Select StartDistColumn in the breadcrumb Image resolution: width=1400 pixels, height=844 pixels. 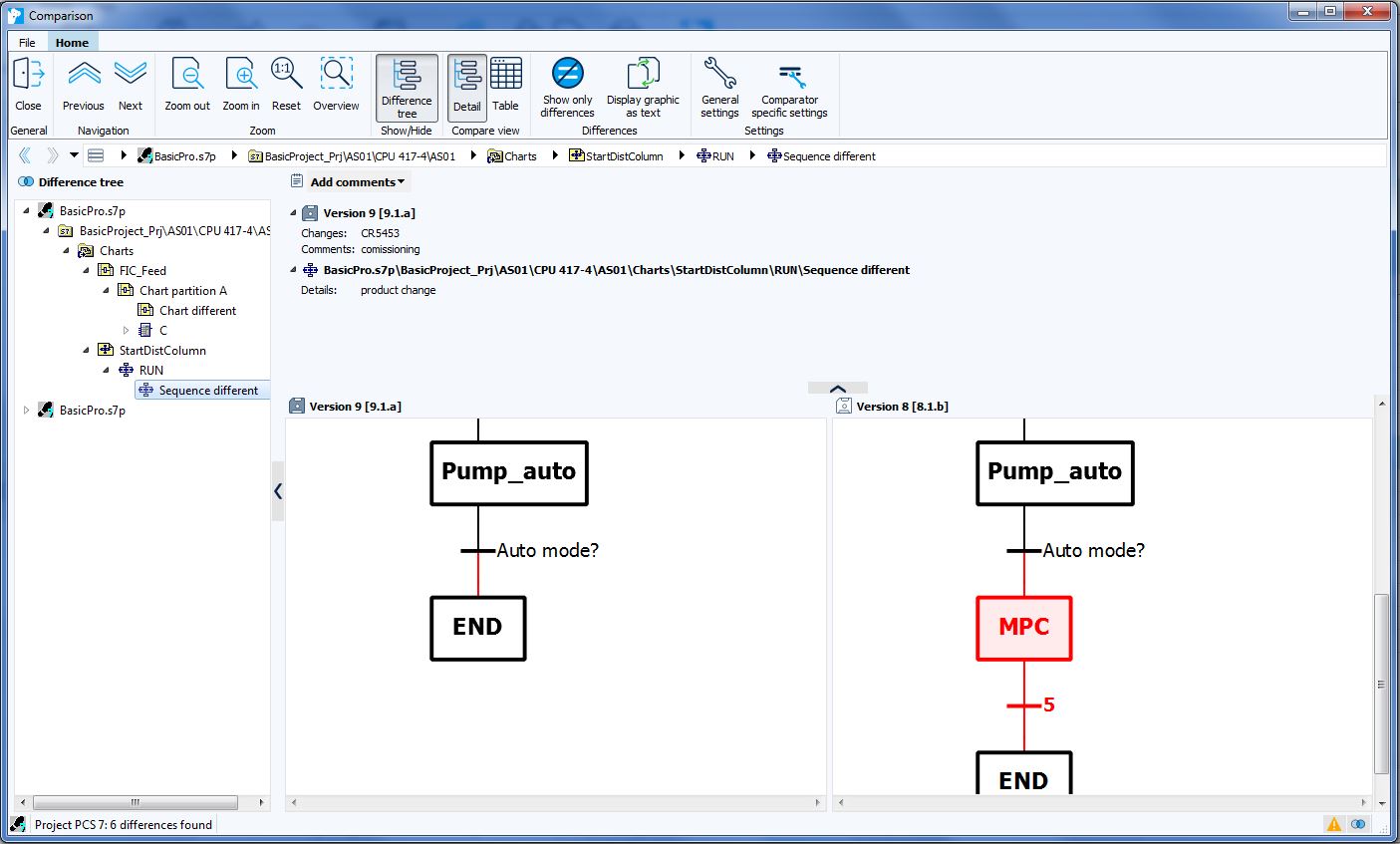click(616, 156)
